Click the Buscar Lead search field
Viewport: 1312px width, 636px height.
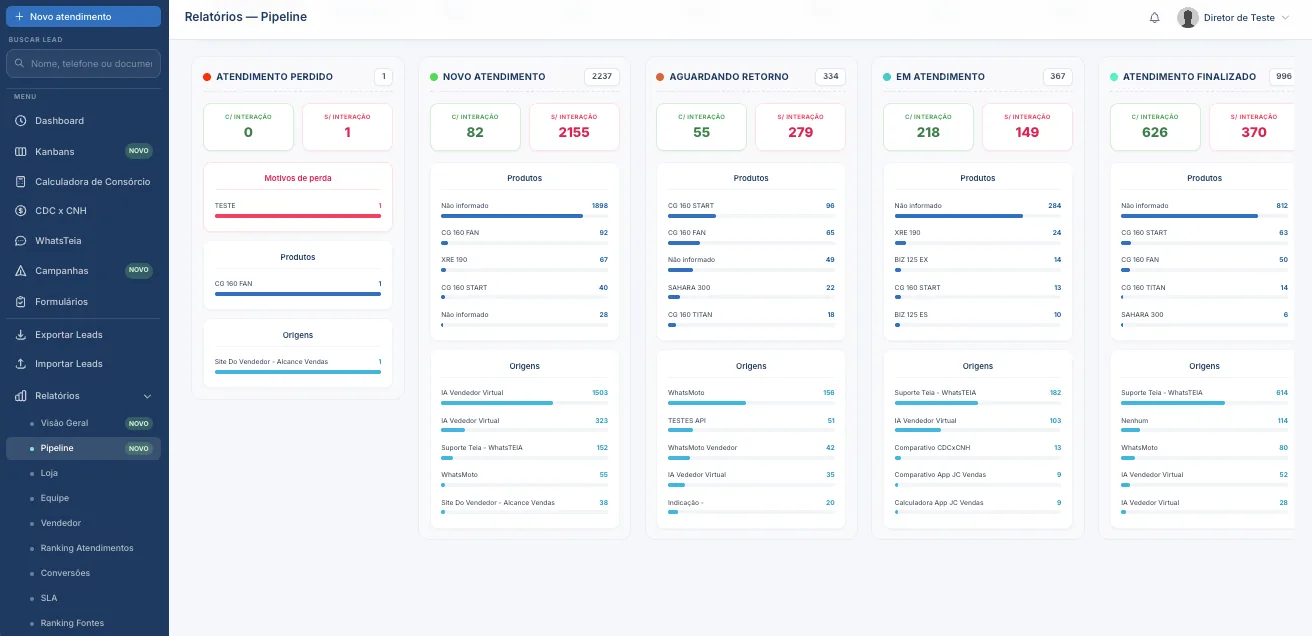(x=83, y=64)
